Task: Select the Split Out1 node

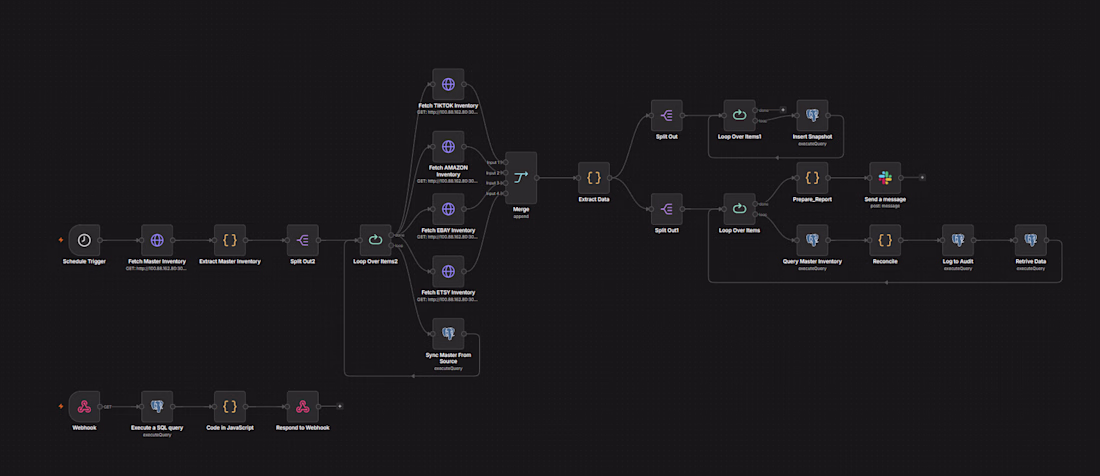Action: 667,209
